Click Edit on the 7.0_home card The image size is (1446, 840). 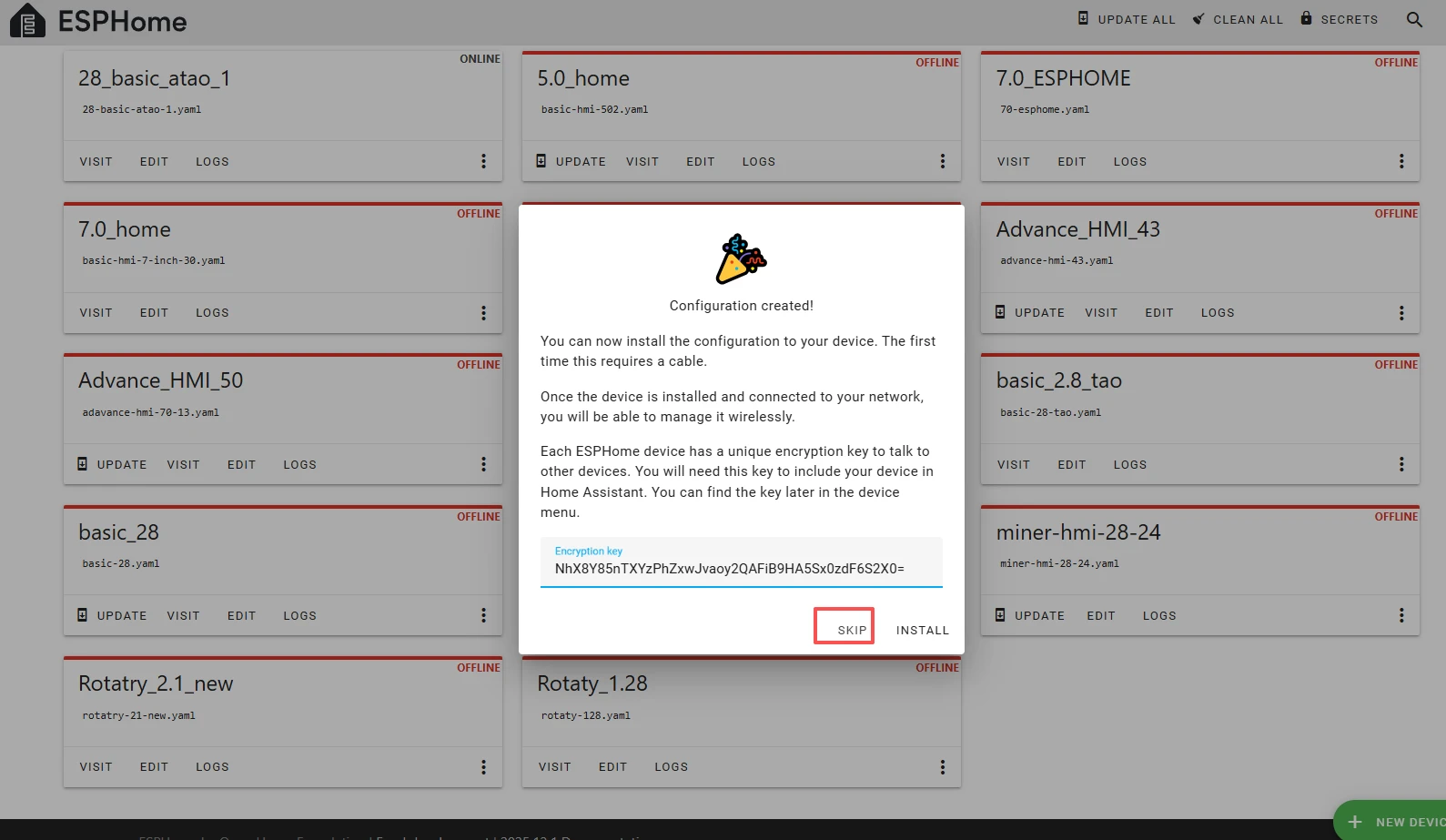(154, 313)
